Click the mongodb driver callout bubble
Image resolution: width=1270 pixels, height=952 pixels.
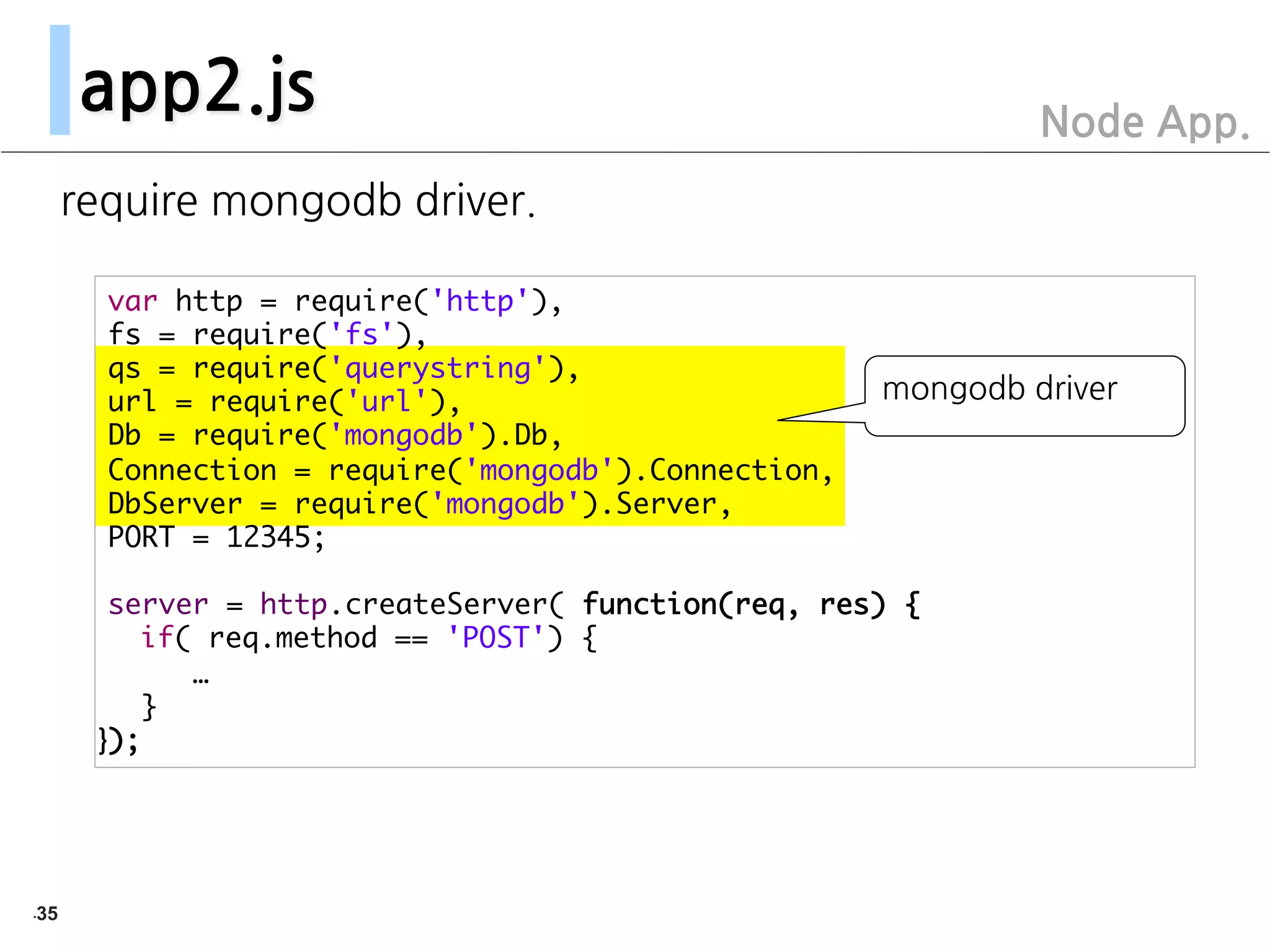click(1024, 395)
